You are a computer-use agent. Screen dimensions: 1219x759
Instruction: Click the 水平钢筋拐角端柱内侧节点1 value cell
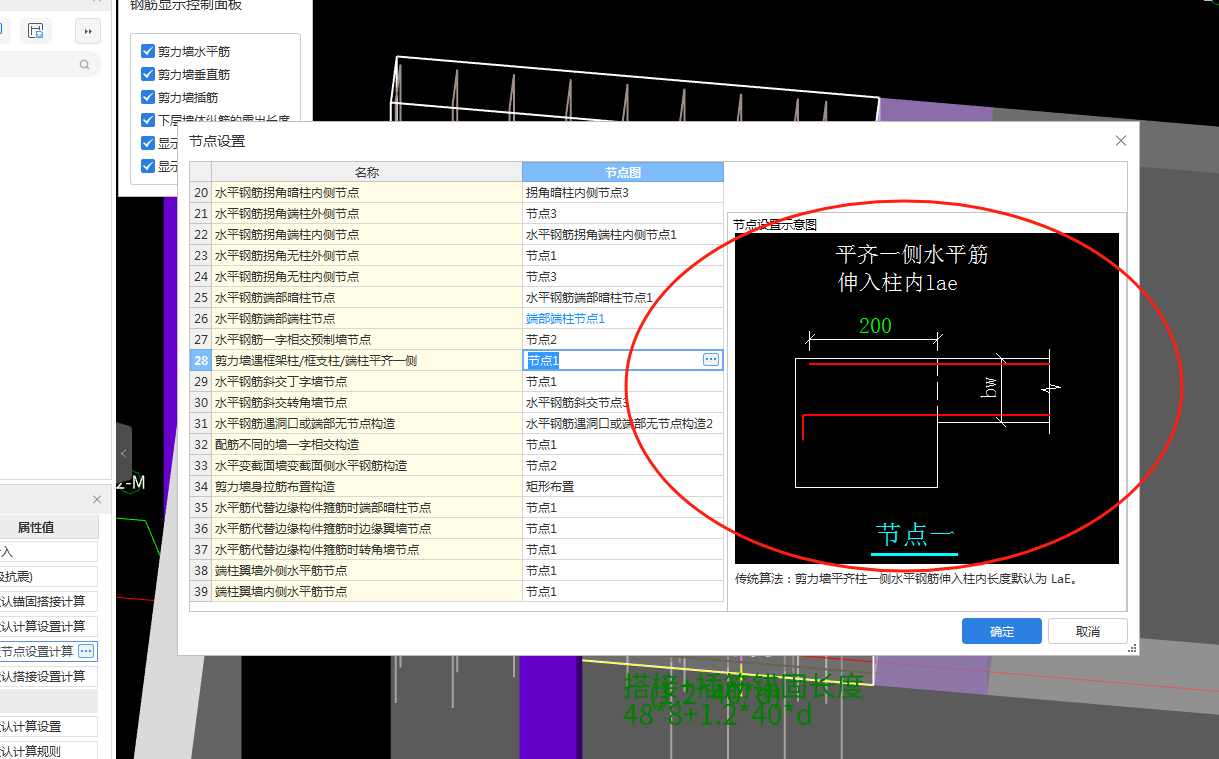623,234
